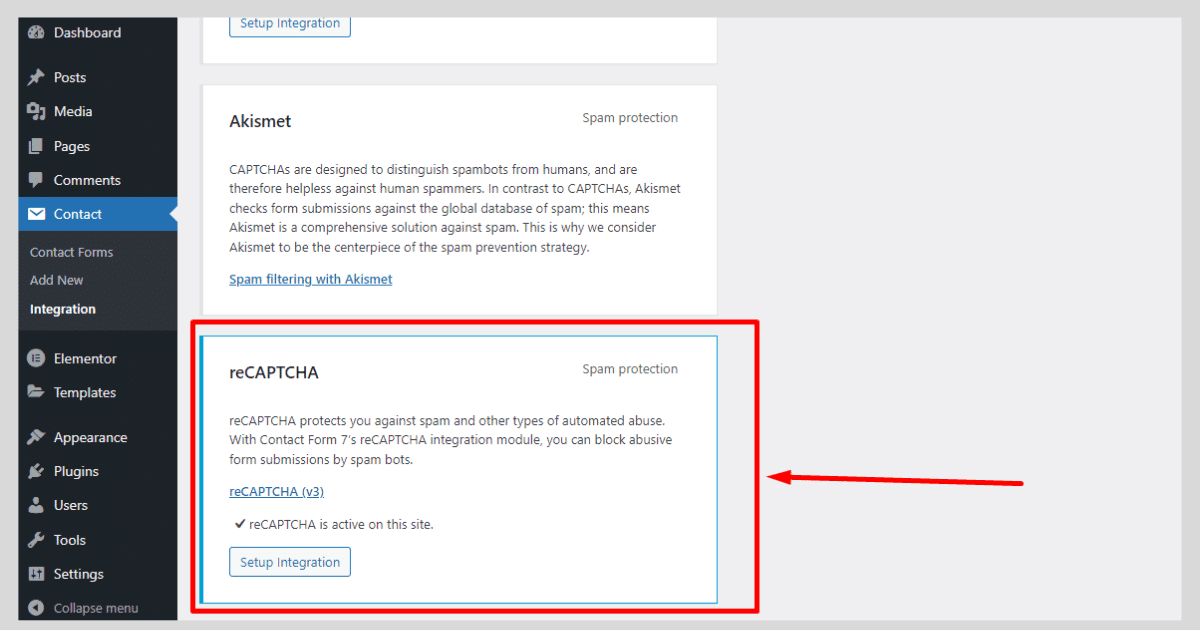Open Contact Forms submenu link
The height and width of the screenshot is (630, 1200).
coord(71,252)
